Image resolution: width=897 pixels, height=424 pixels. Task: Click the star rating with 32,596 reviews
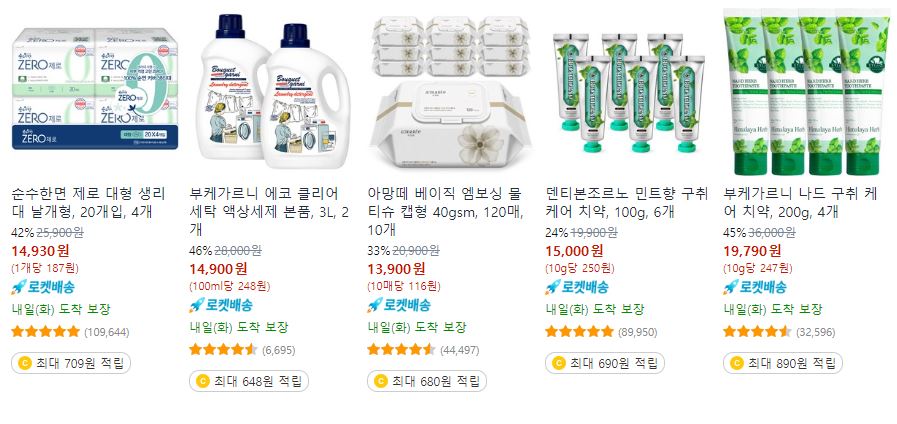click(x=757, y=331)
